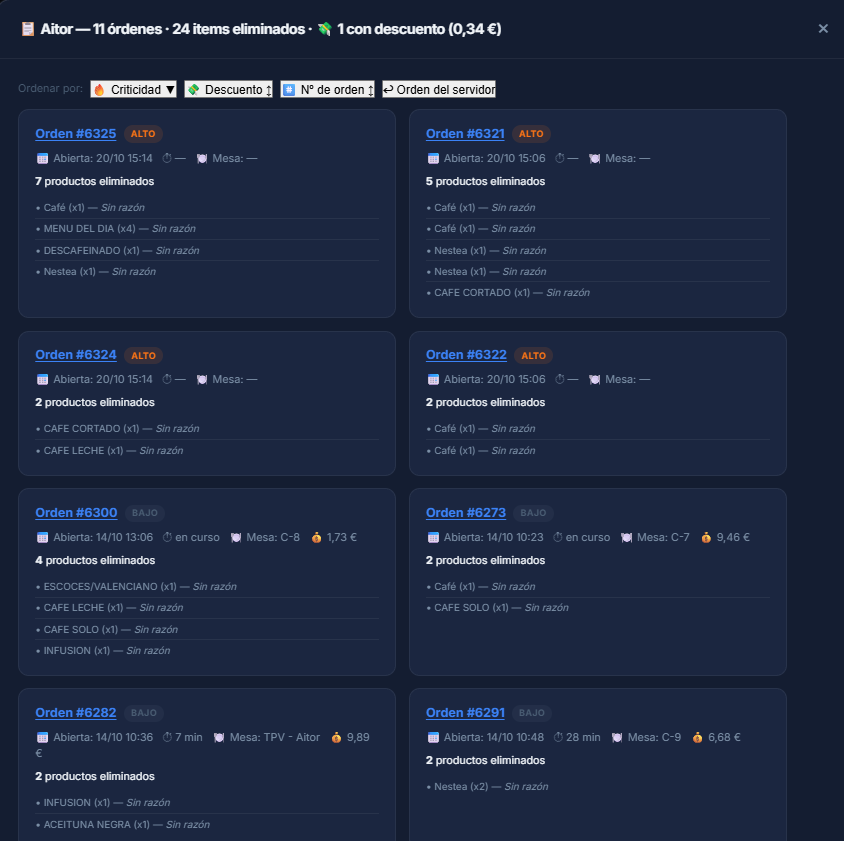The width and height of the screenshot is (844, 841).
Task: Click money bag icon next to 1,73 €
Action: pos(316,537)
